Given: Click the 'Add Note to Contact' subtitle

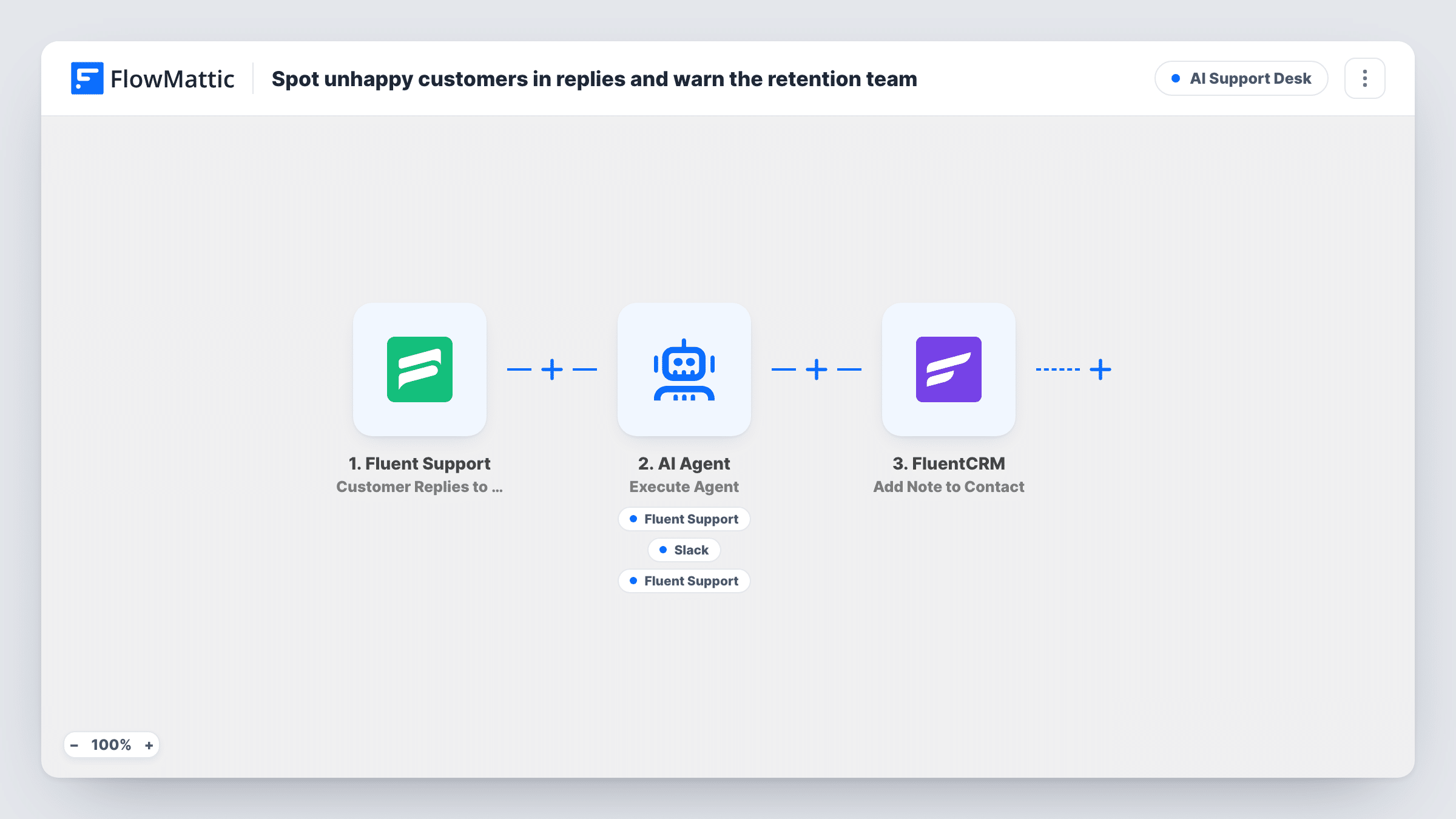Looking at the screenshot, I should 949,487.
